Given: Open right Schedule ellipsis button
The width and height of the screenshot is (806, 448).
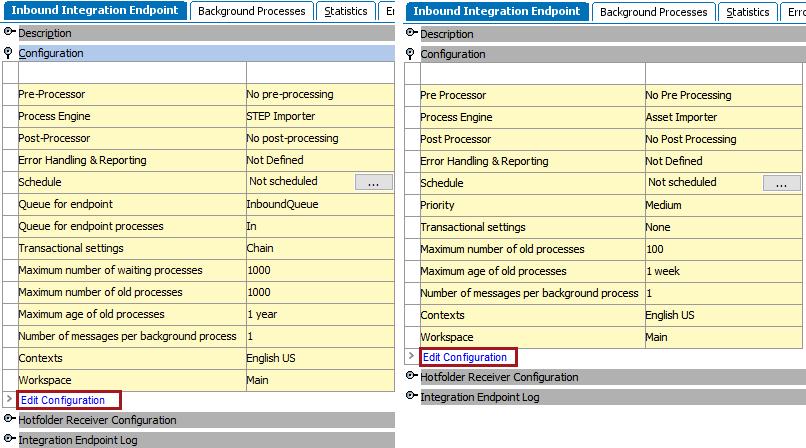Looking at the screenshot, I should [781, 183].
